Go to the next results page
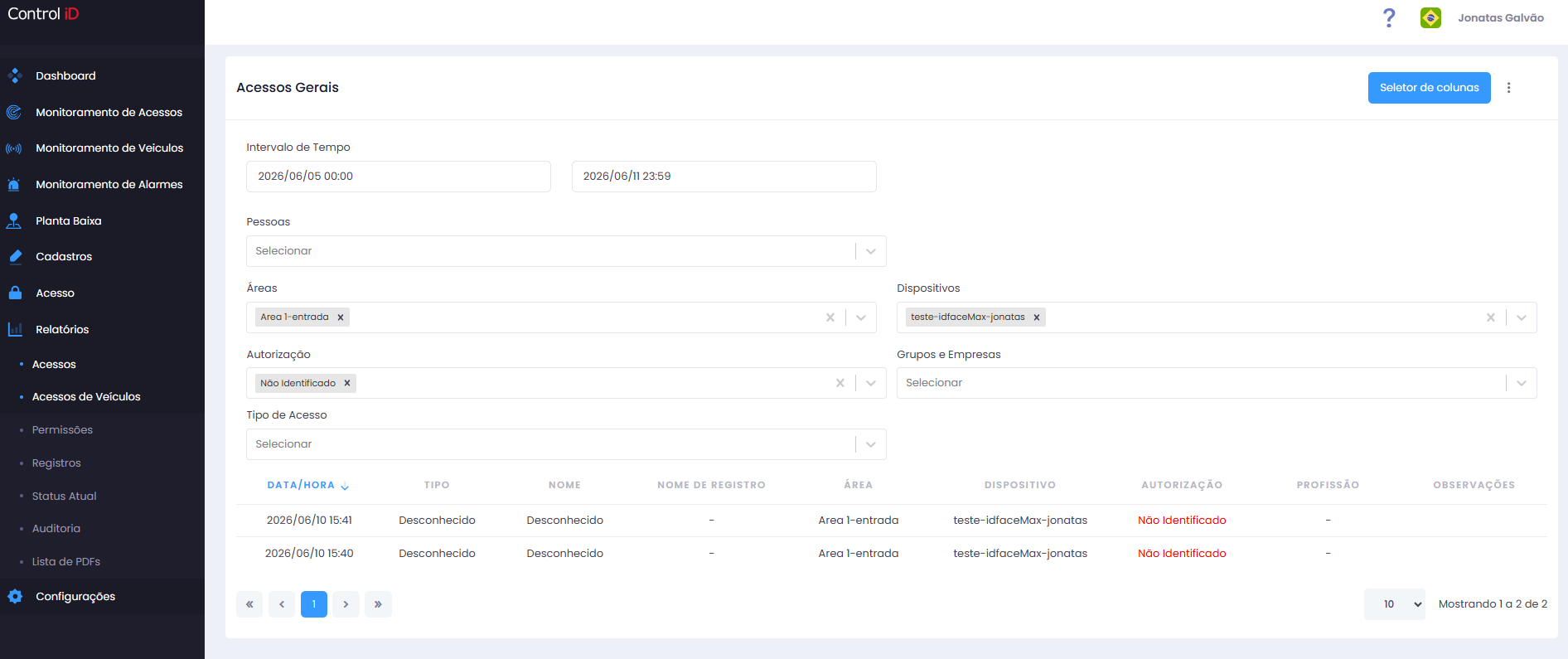The height and width of the screenshot is (659, 1568). click(346, 604)
